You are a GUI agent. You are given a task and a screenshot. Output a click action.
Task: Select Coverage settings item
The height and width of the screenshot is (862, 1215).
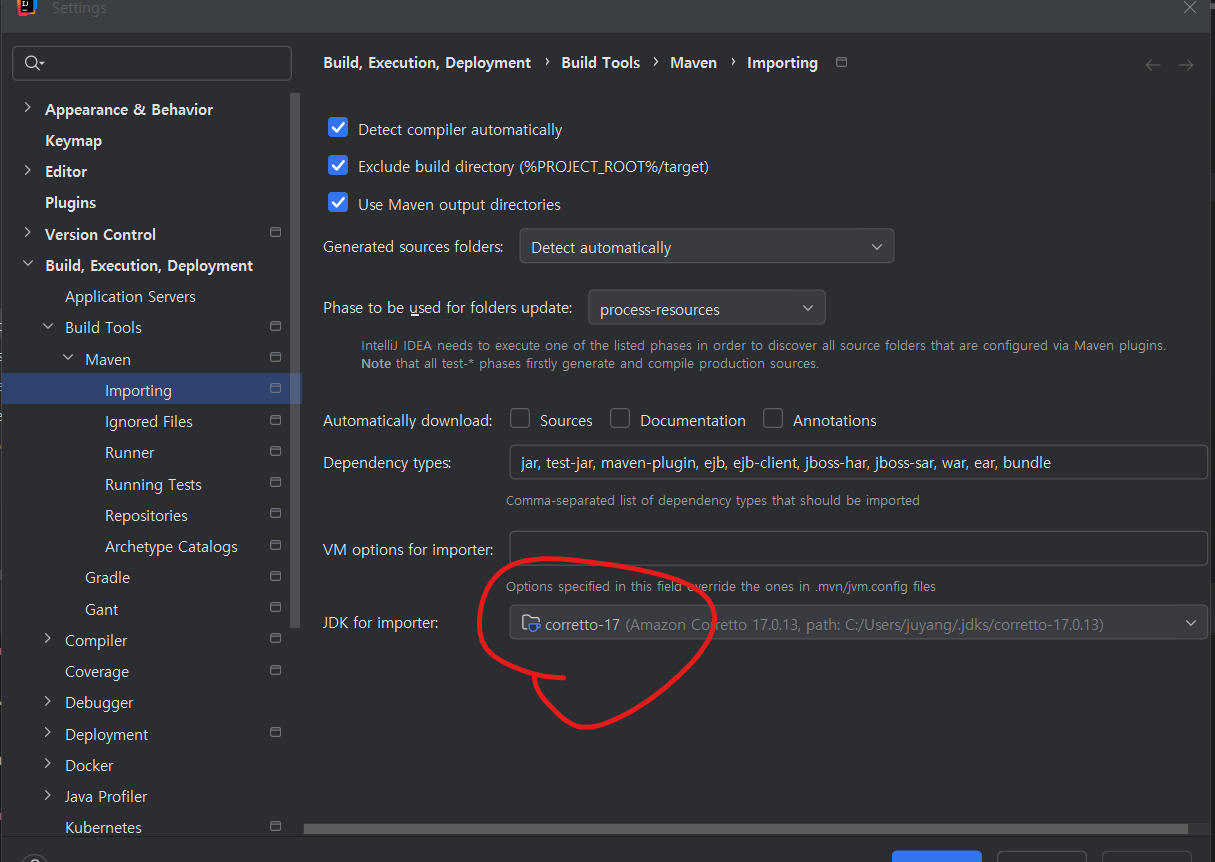click(97, 672)
